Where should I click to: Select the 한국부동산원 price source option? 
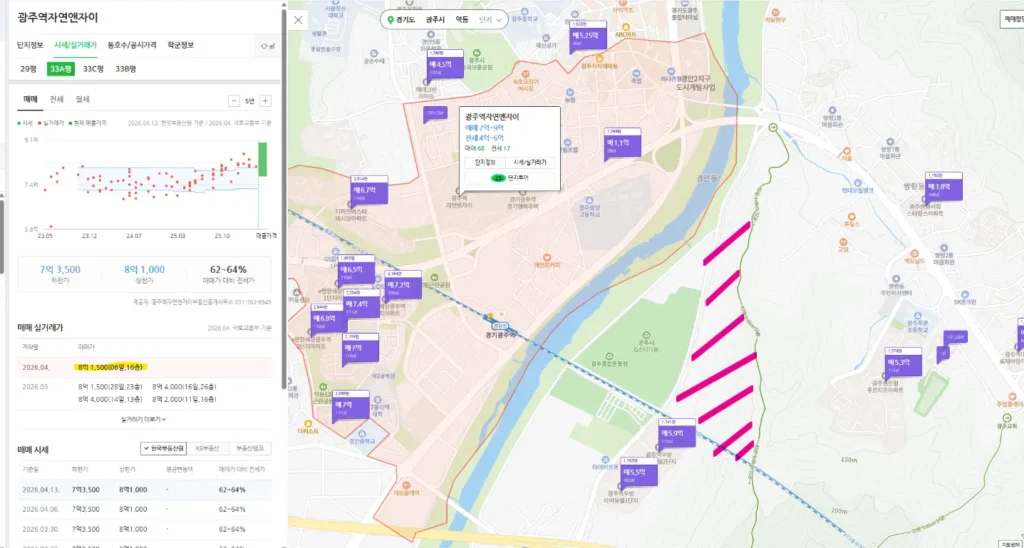[x=165, y=449]
